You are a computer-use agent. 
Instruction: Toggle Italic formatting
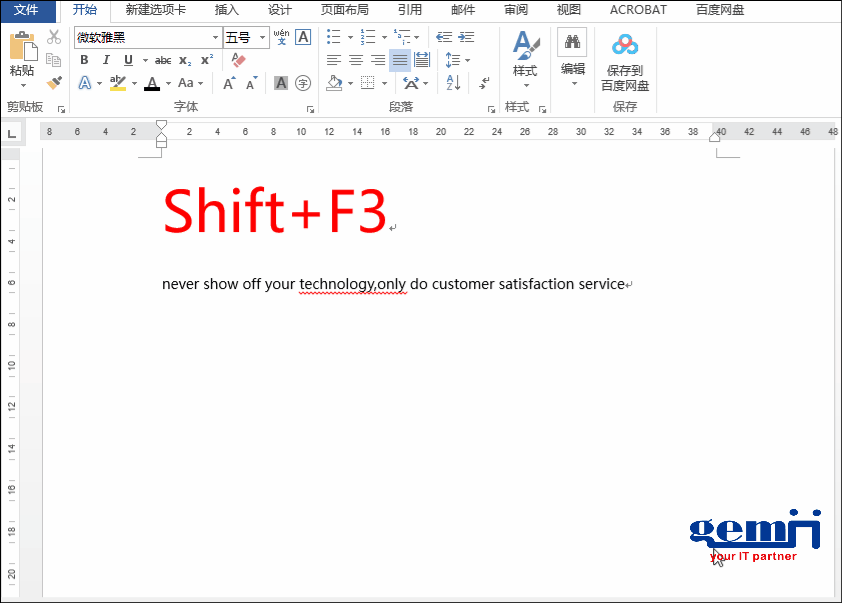coord(106,59)
